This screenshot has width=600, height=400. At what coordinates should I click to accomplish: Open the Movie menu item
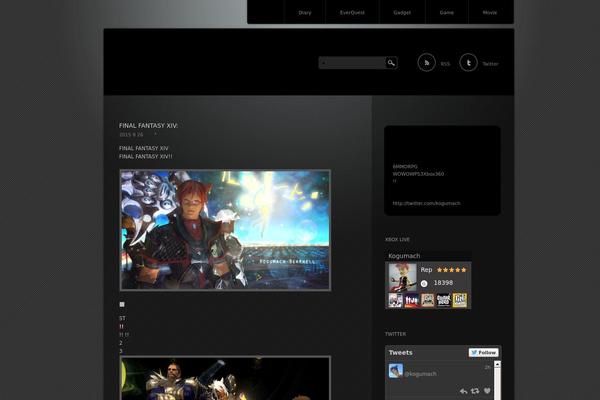pos(489,13)
